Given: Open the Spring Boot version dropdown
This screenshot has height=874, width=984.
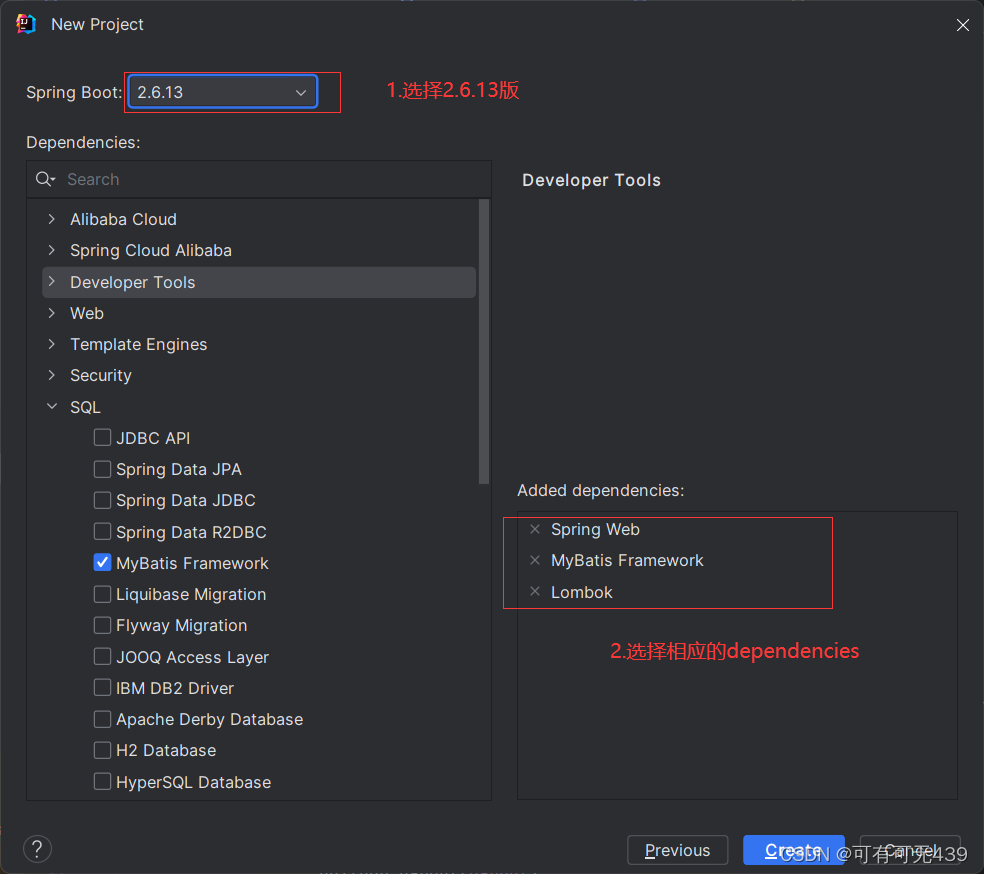Looking at the screenshot, I should pos(223,92).
